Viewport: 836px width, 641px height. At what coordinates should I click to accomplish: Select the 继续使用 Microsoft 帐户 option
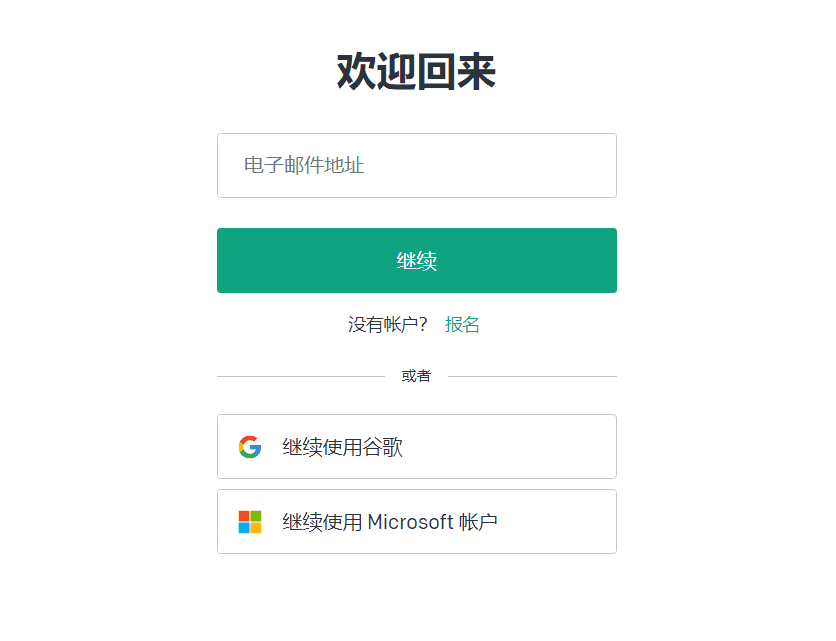[417, 521]
